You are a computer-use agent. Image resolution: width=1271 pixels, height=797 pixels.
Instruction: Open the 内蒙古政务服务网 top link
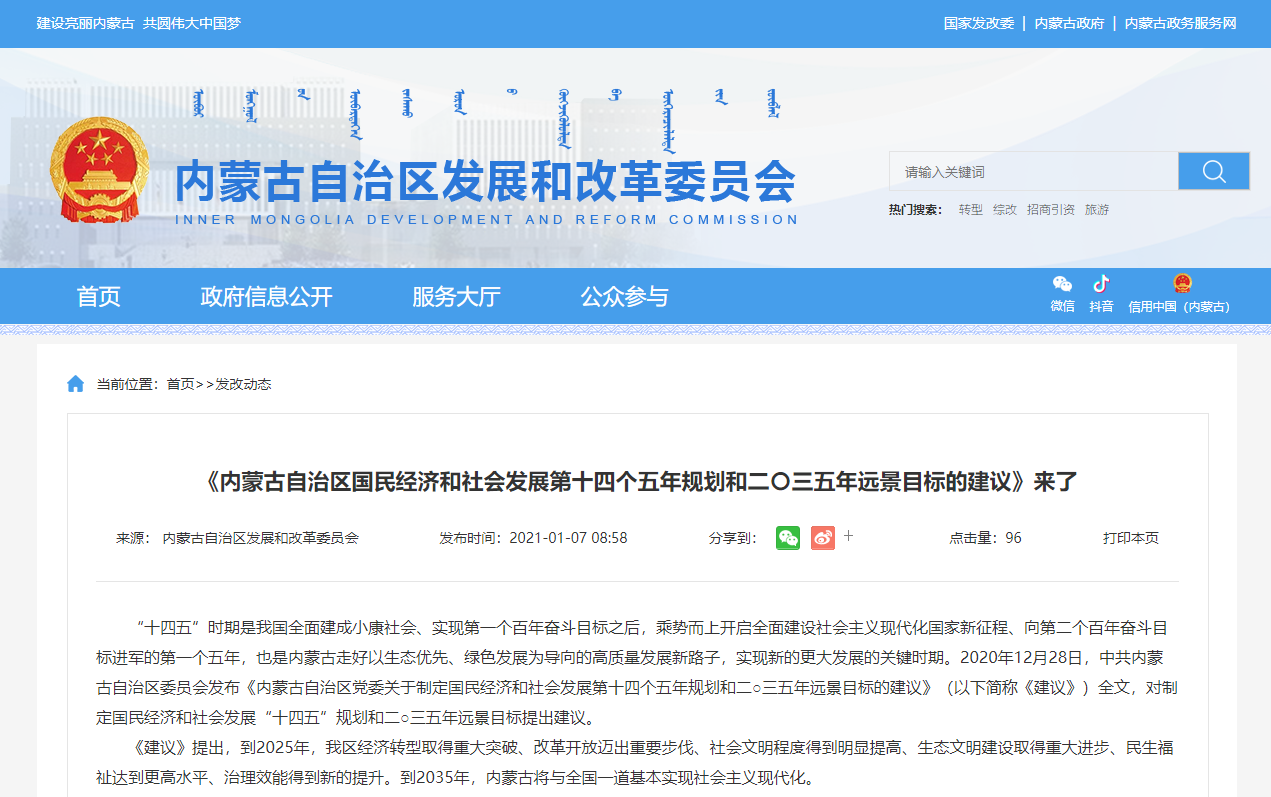tap(1180, 23)
